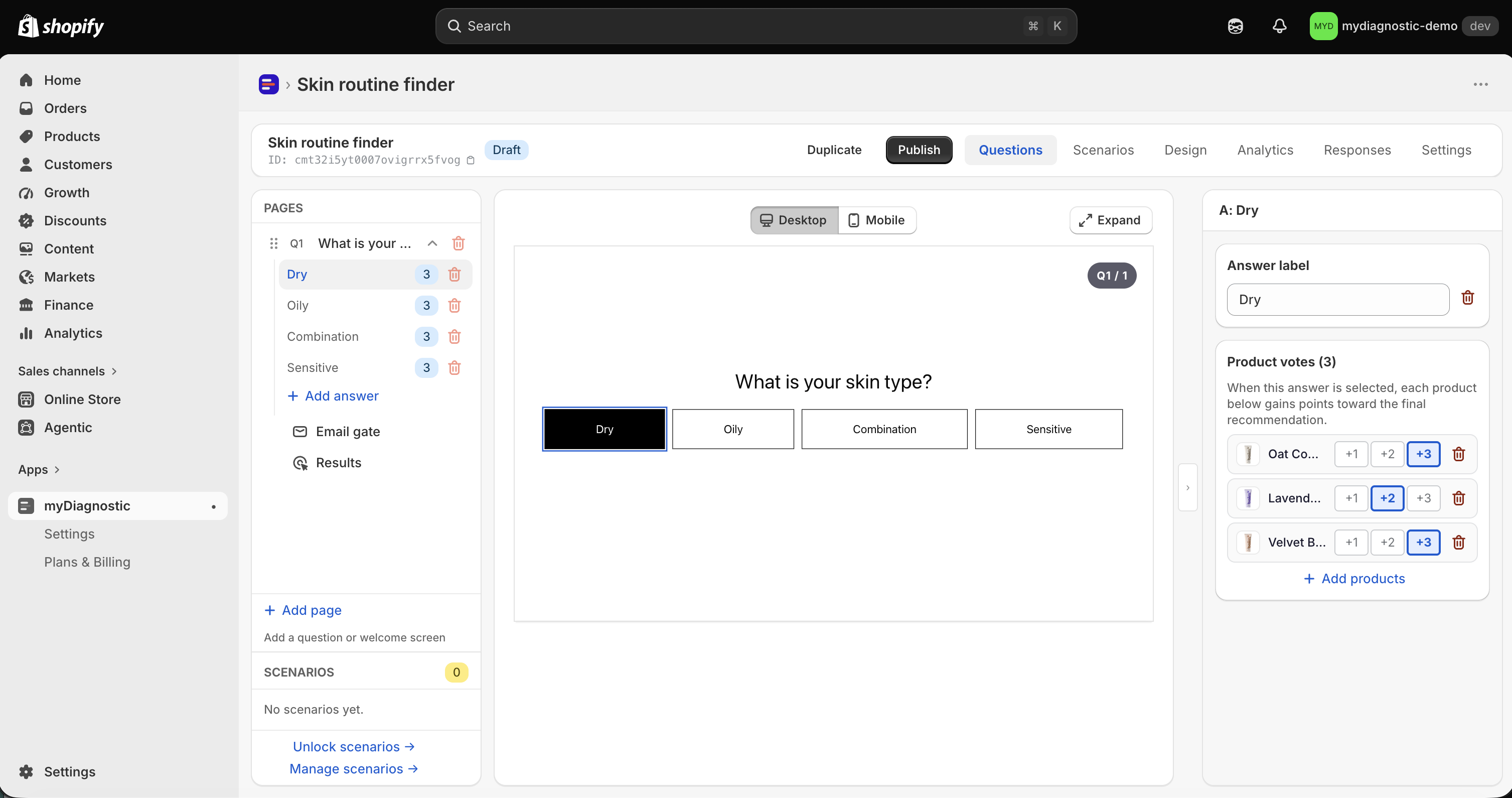Delete the Combination answer in pages list
The height and width of the screenshot is (798, 1512).
pyautogui.click(x=455, y=336)
